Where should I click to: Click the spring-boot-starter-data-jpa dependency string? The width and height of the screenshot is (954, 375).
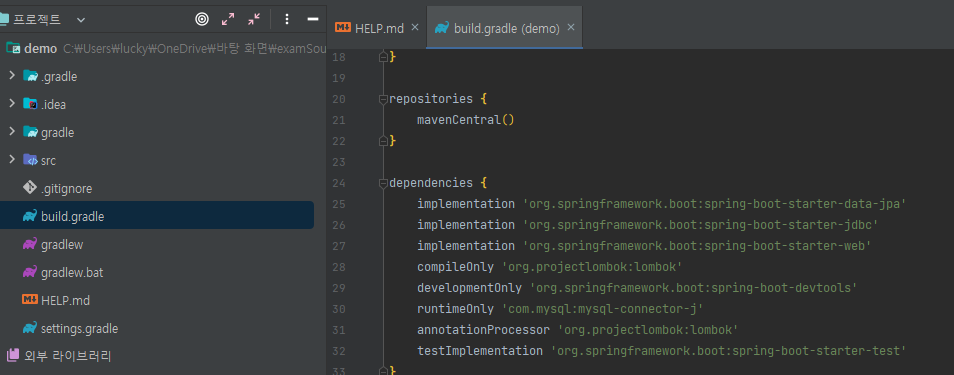pos(715,204)
